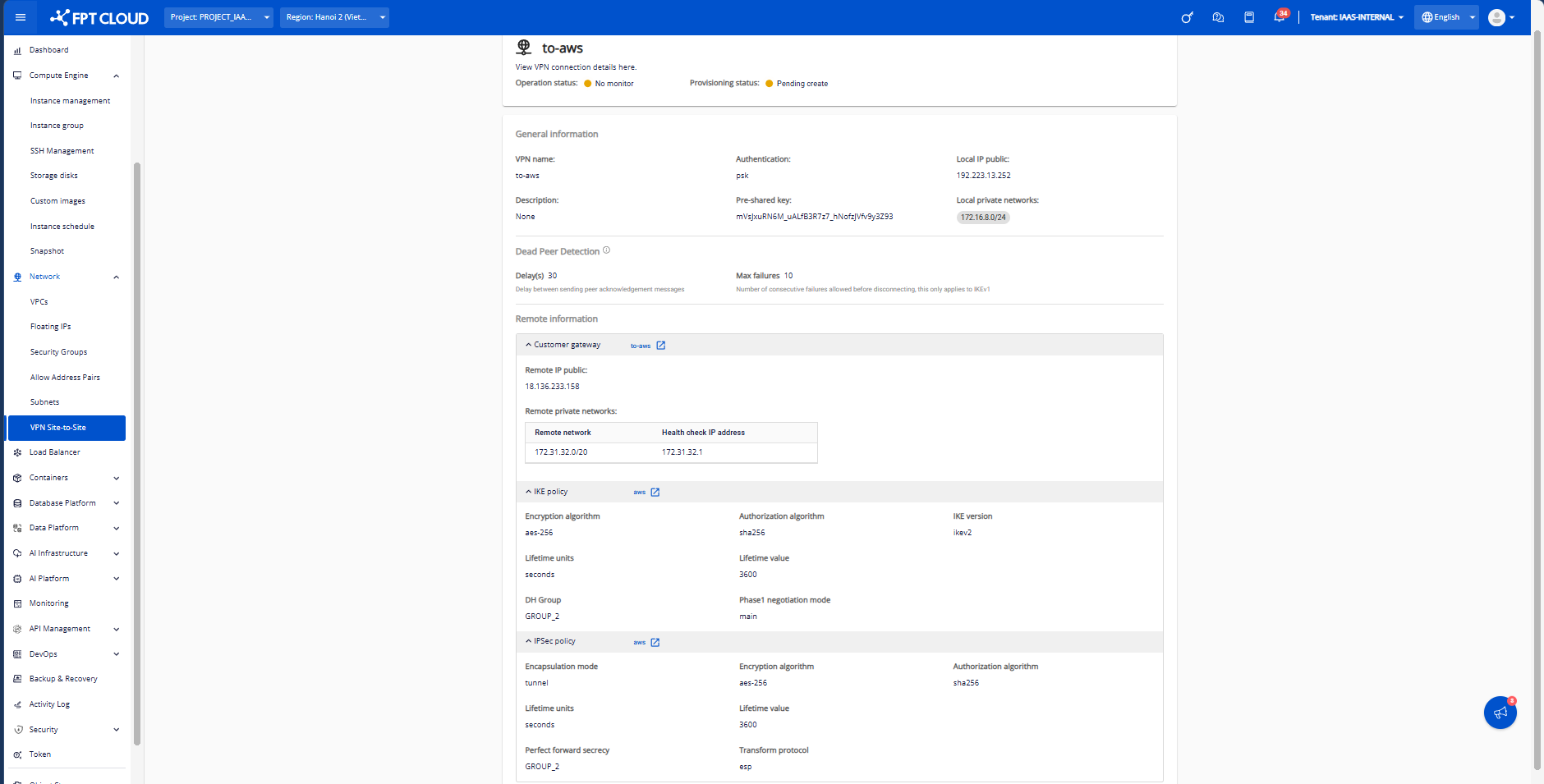Open the key access icon in header
This screenshot has height=784, width=1544.
(x=1187, y=17)
